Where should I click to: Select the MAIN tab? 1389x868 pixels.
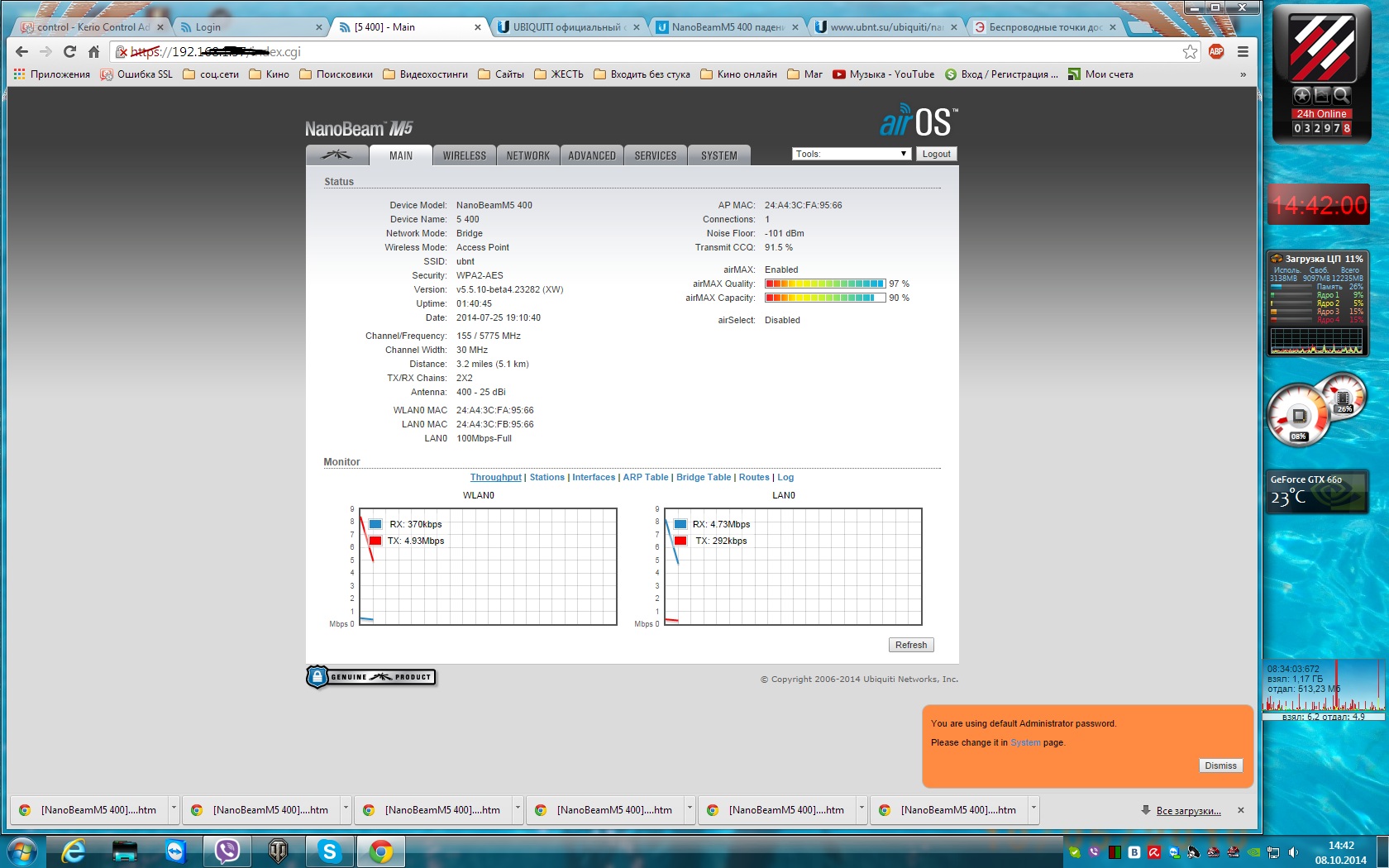[401, 155]
